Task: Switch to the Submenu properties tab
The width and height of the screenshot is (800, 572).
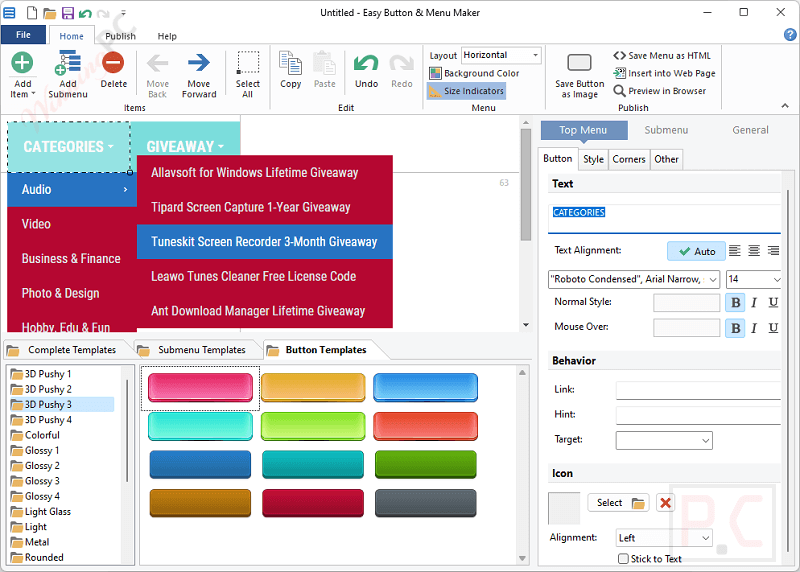Action: (666, 130)
